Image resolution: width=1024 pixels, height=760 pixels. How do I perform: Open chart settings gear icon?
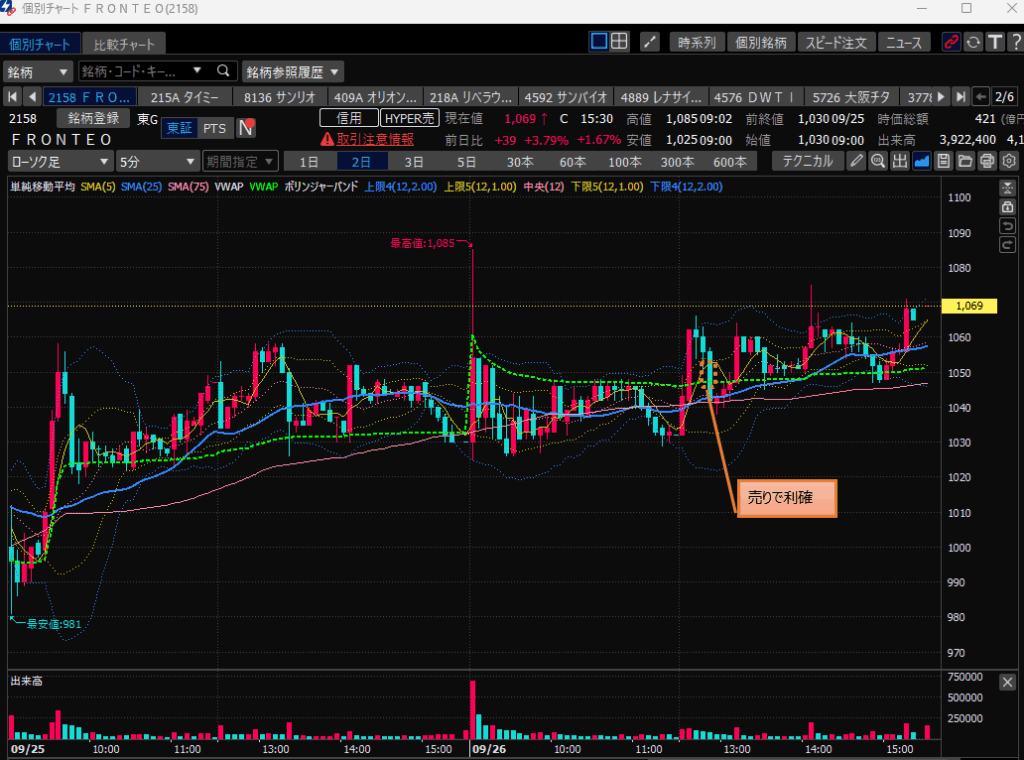point(1009,162)
